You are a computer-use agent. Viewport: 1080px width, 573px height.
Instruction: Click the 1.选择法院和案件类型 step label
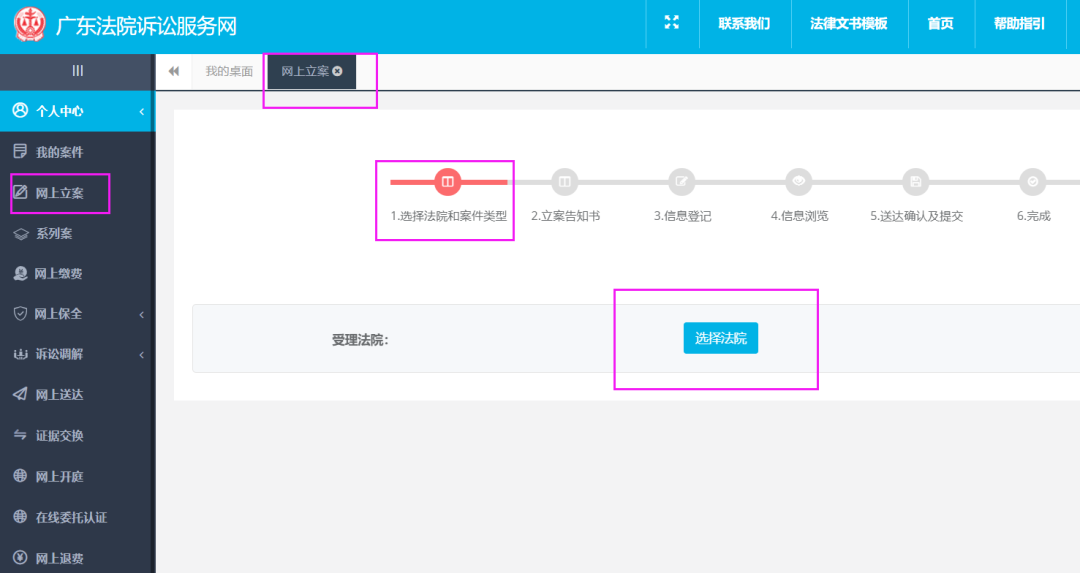pyautogui.click(x=448, y=216)
